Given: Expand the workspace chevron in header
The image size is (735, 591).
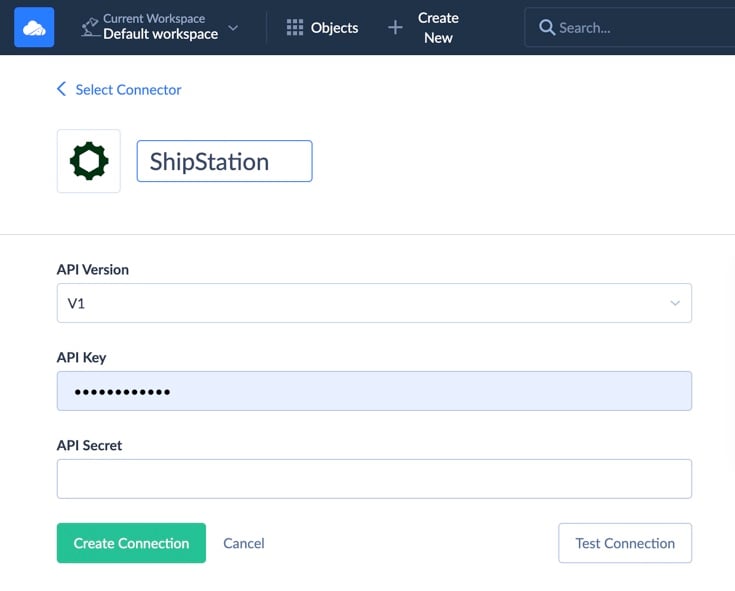Looking at the screenshot, I should (x=233, y=28).
